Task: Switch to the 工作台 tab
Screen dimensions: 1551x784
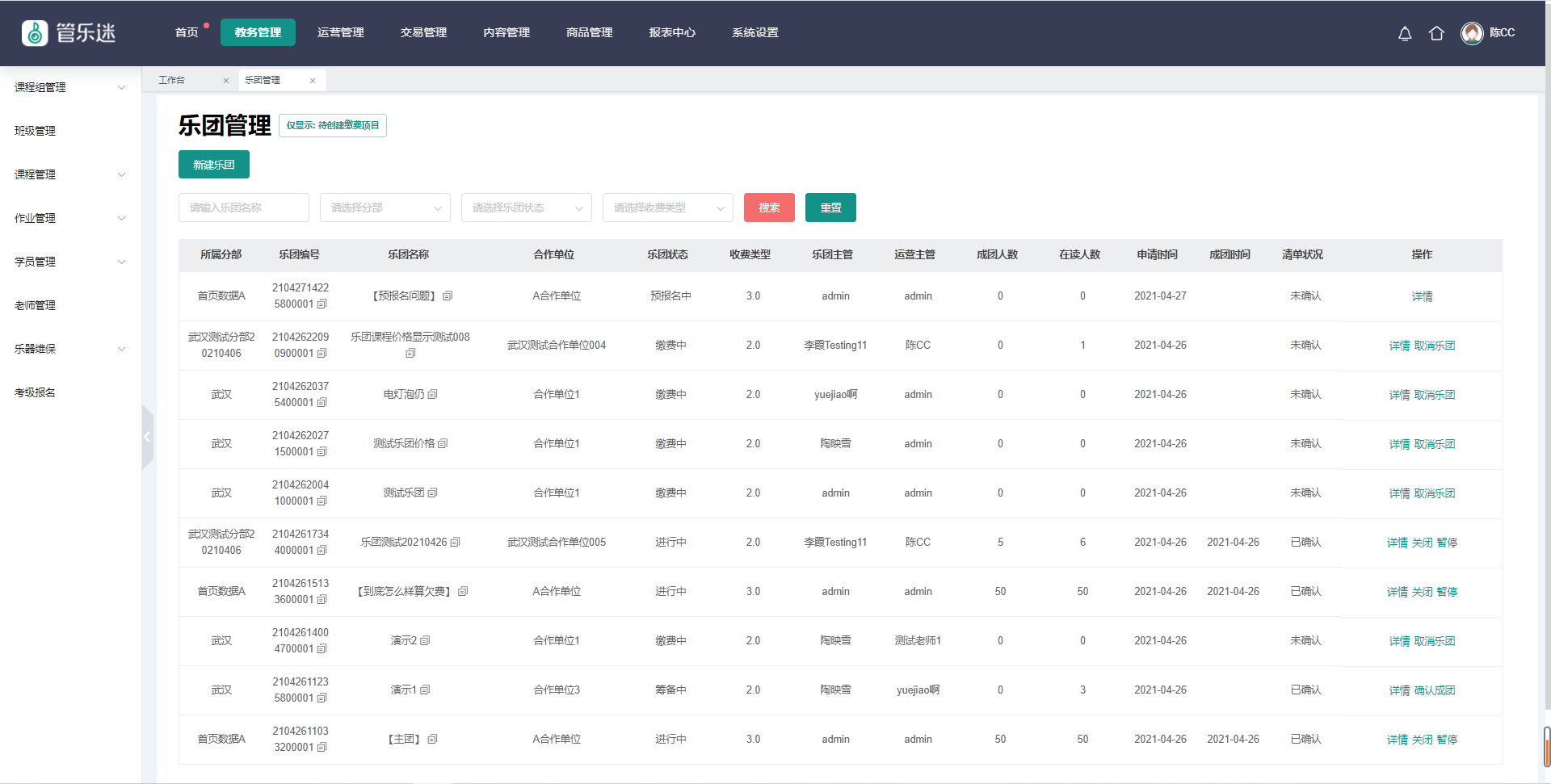Action: pos(172,81)
